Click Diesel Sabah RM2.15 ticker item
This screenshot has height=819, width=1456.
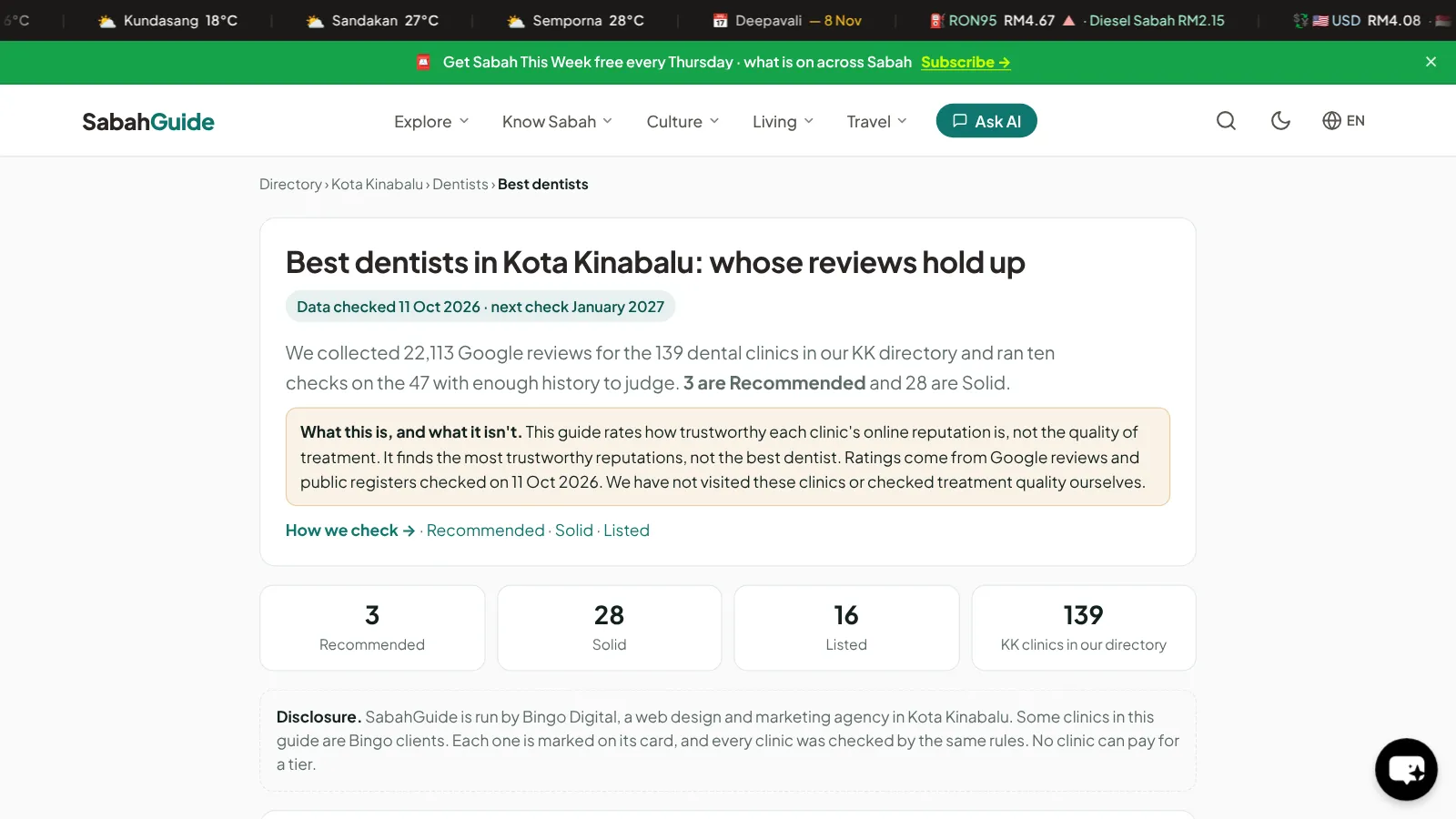click(1157, 20)
